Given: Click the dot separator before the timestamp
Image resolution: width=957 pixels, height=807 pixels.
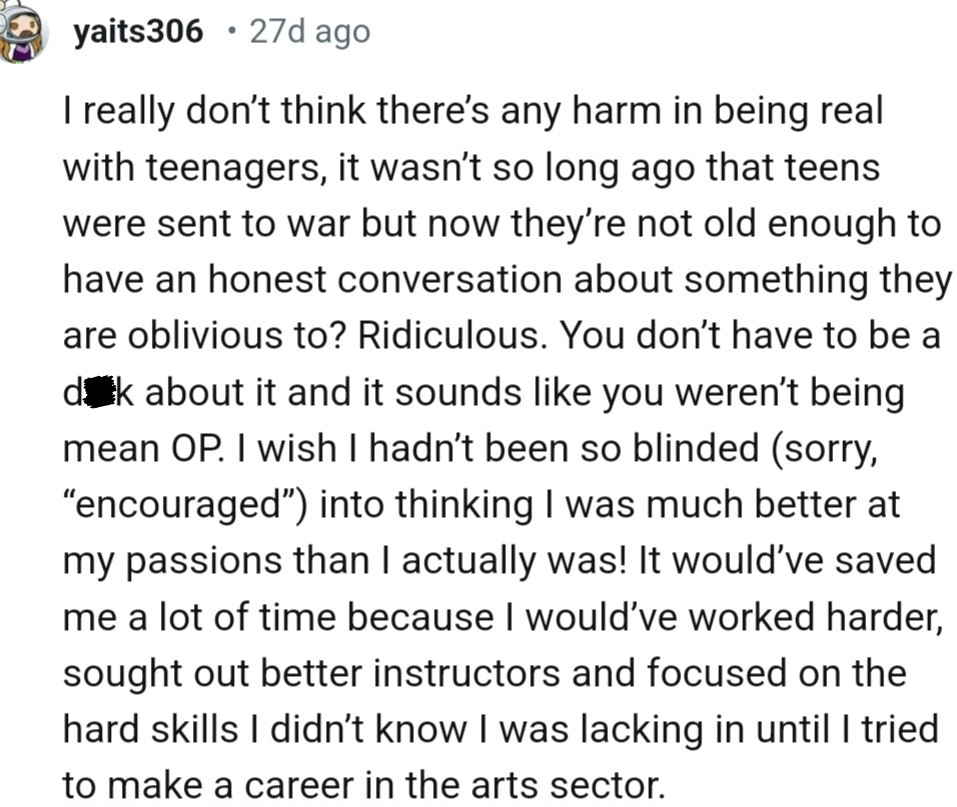Looking at the screenshot, I should (231, 32).
